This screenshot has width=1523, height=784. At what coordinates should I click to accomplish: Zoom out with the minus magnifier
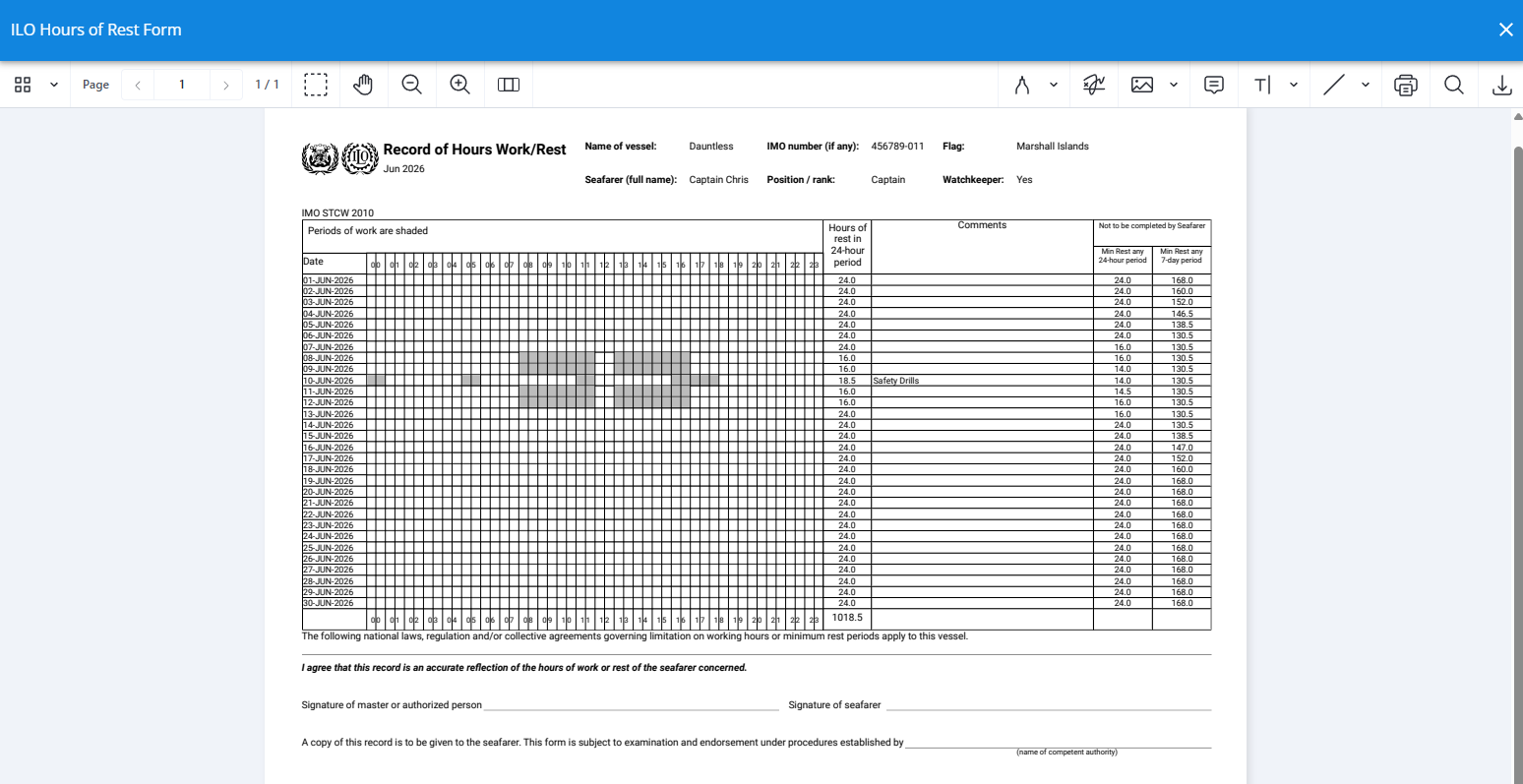point(412,85)
